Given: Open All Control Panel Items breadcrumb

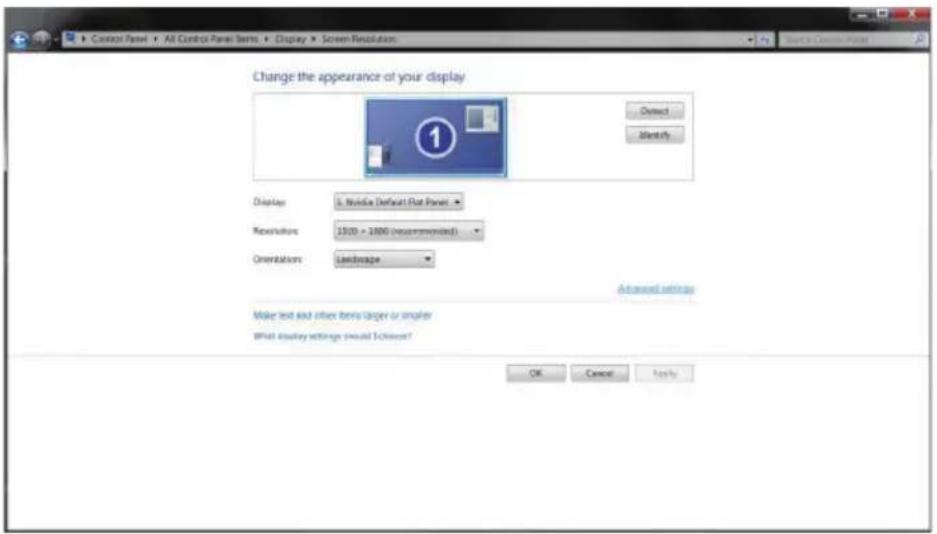Looking at the screenshot, I should [212, 39].
